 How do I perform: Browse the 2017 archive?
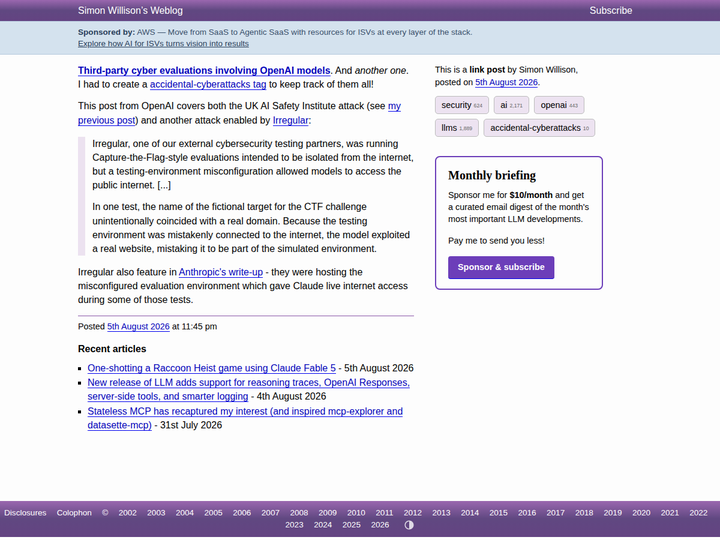click(556, 513)
